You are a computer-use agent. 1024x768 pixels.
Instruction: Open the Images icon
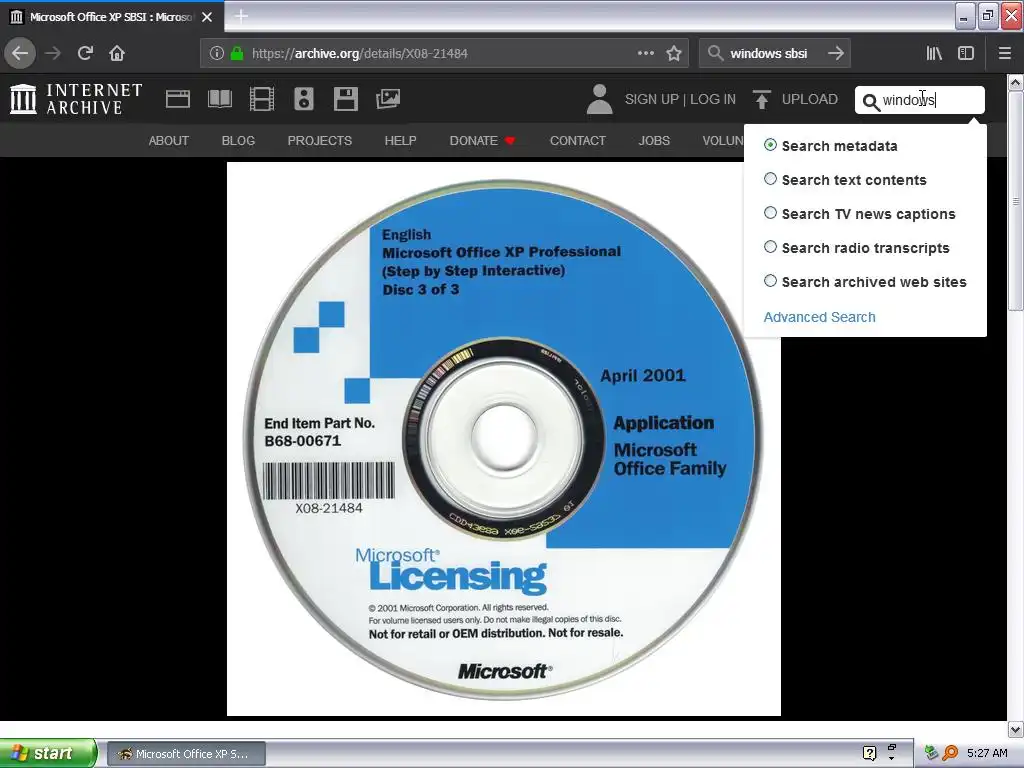pos(388,99)
